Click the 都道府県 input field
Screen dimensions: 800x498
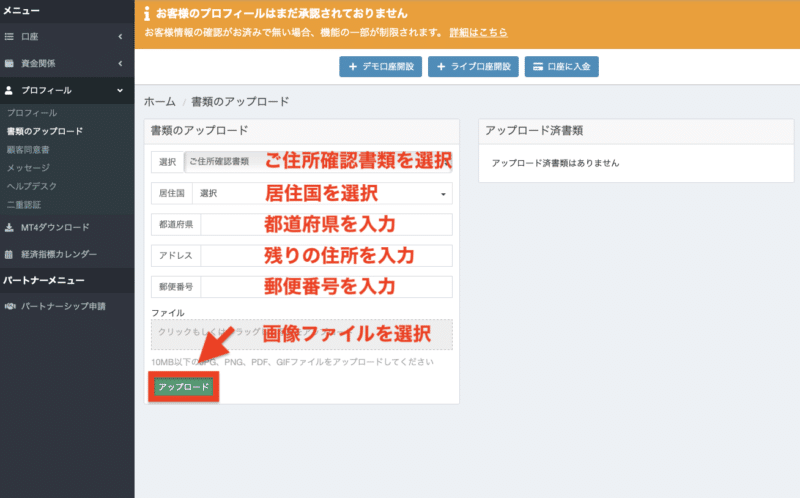coord(327,225)
